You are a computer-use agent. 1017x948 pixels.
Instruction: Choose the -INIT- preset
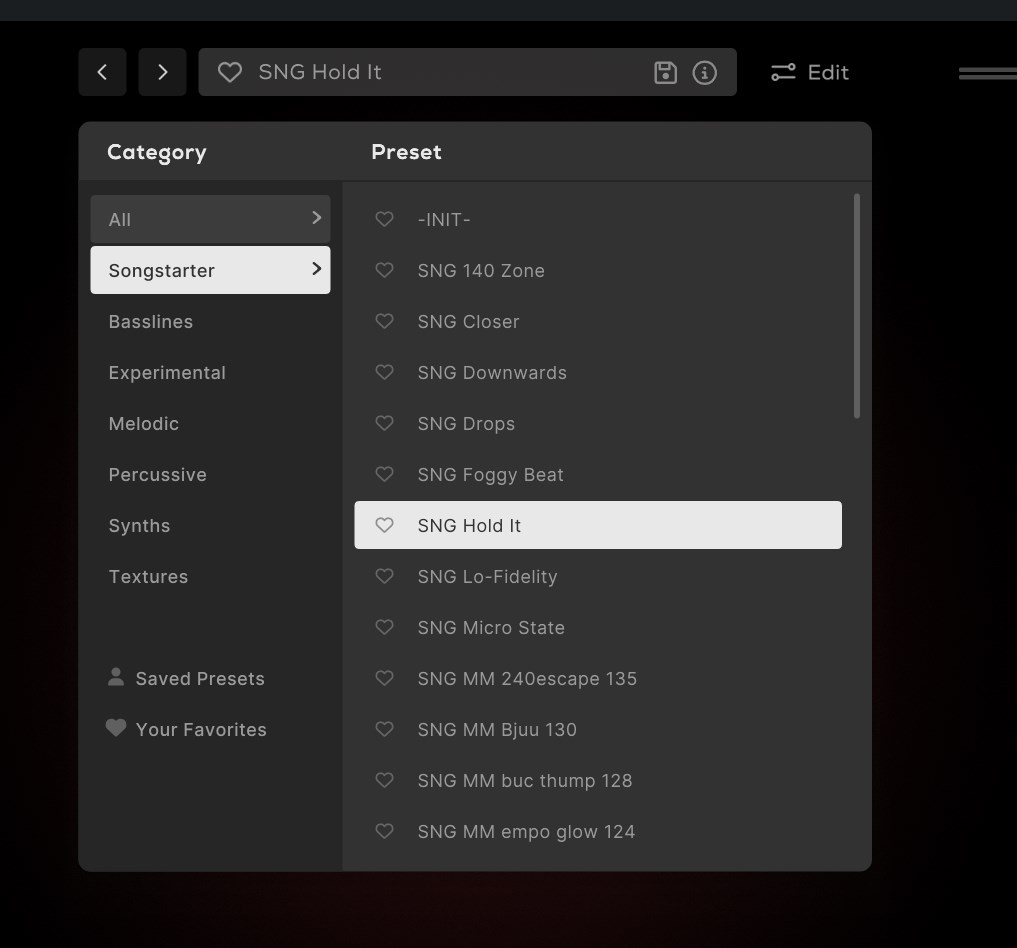[444, 219]
